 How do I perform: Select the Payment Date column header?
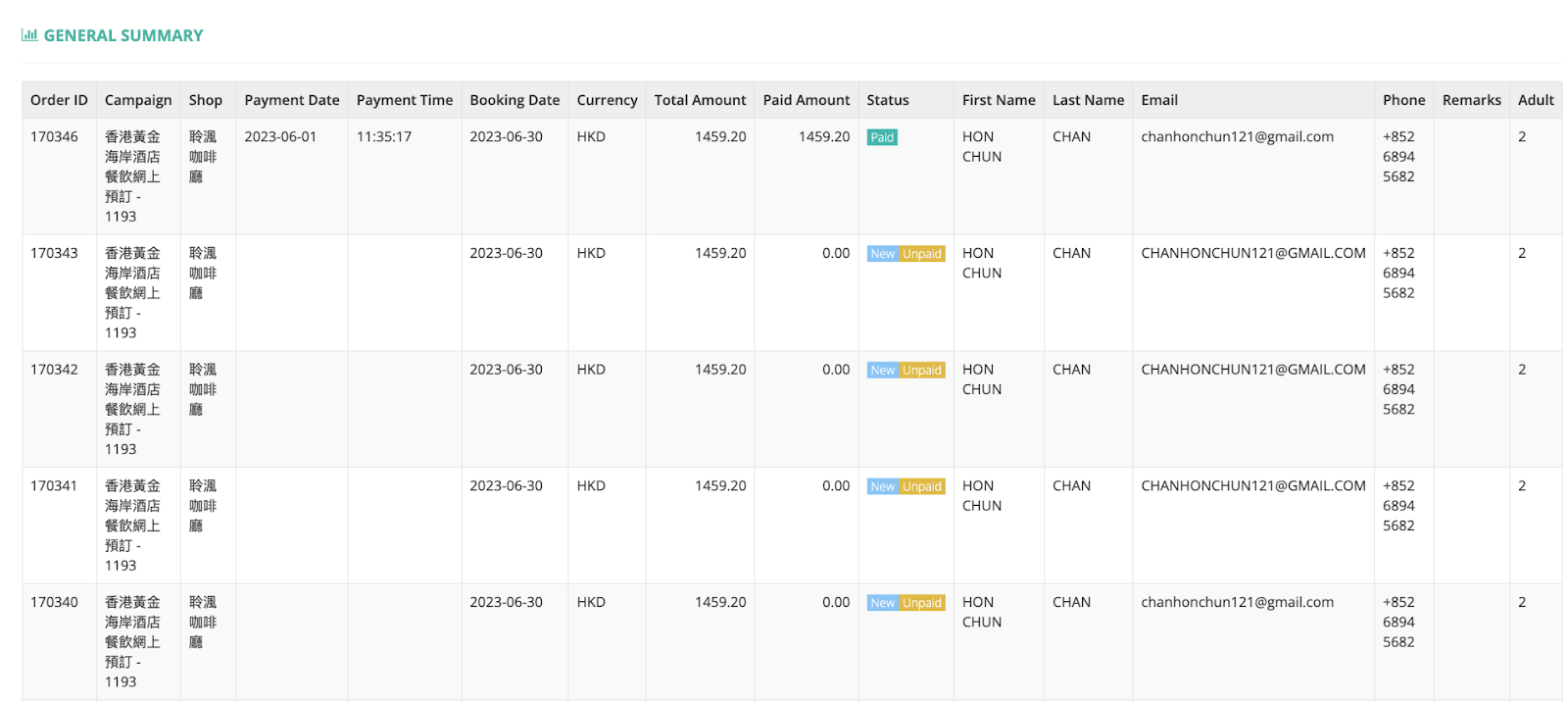[x=292, y=100]
